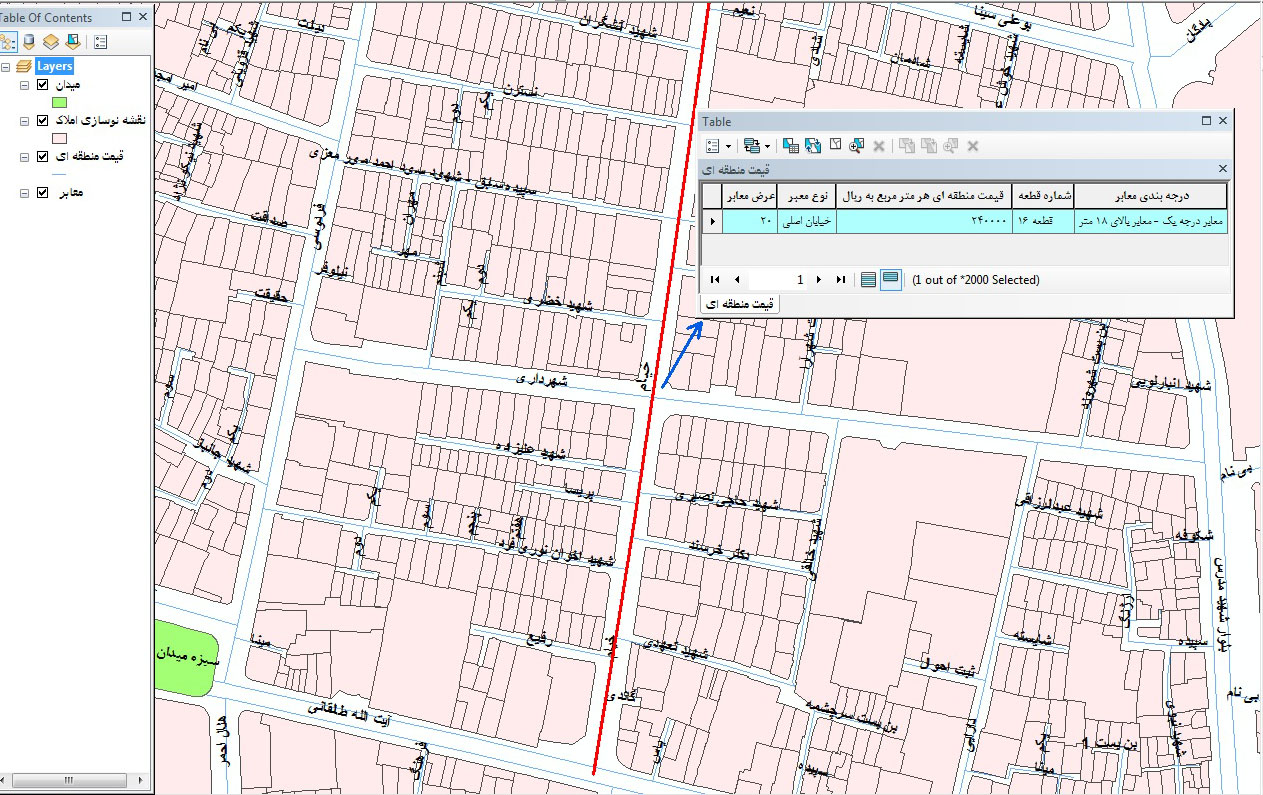Viewport: 1263px width, 795px height.
Task: Hide the معابر layer via checkbox
Action: coord(42,193)
